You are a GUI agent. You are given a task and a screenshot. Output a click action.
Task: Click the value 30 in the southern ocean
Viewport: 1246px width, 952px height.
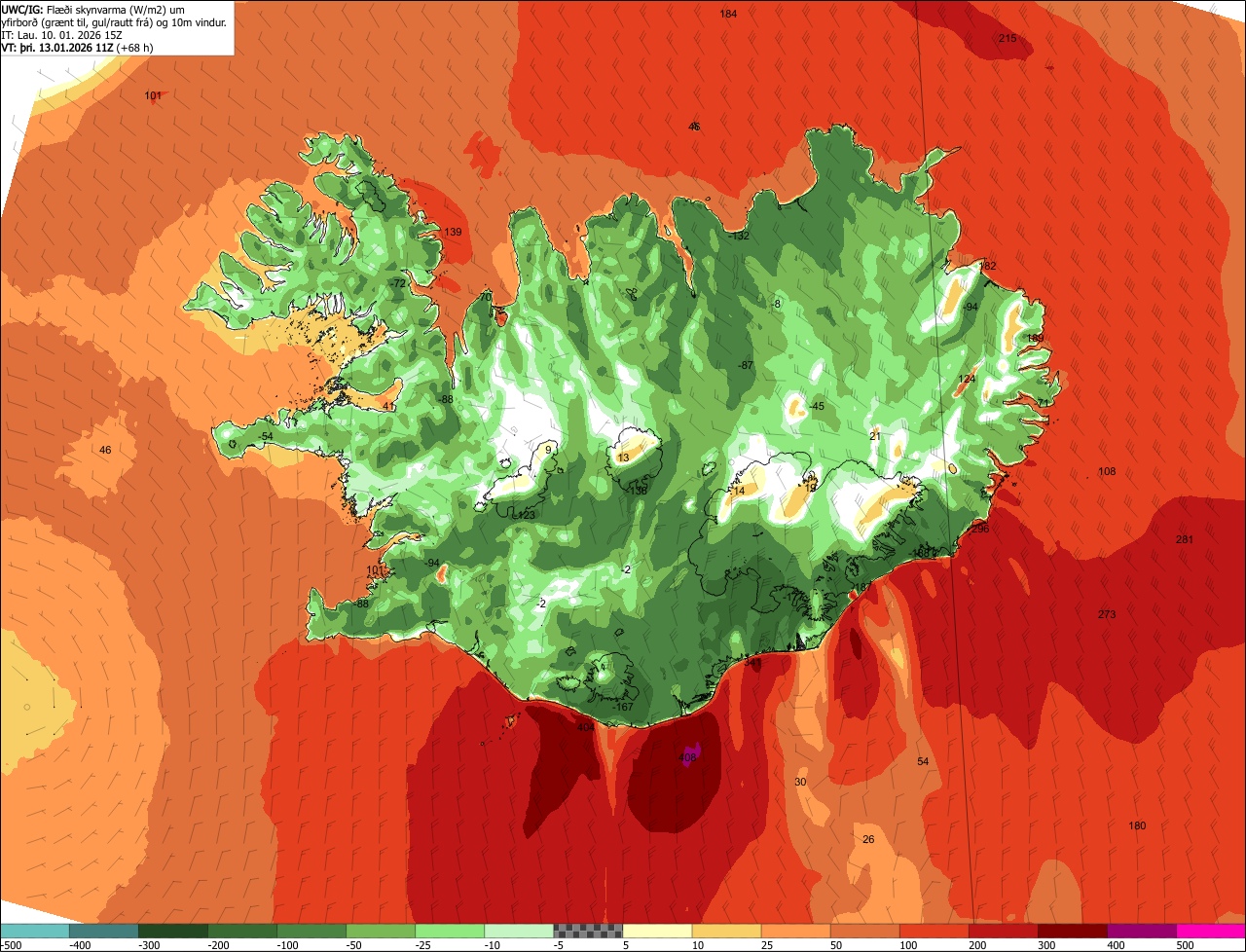[x=801, y=783]
